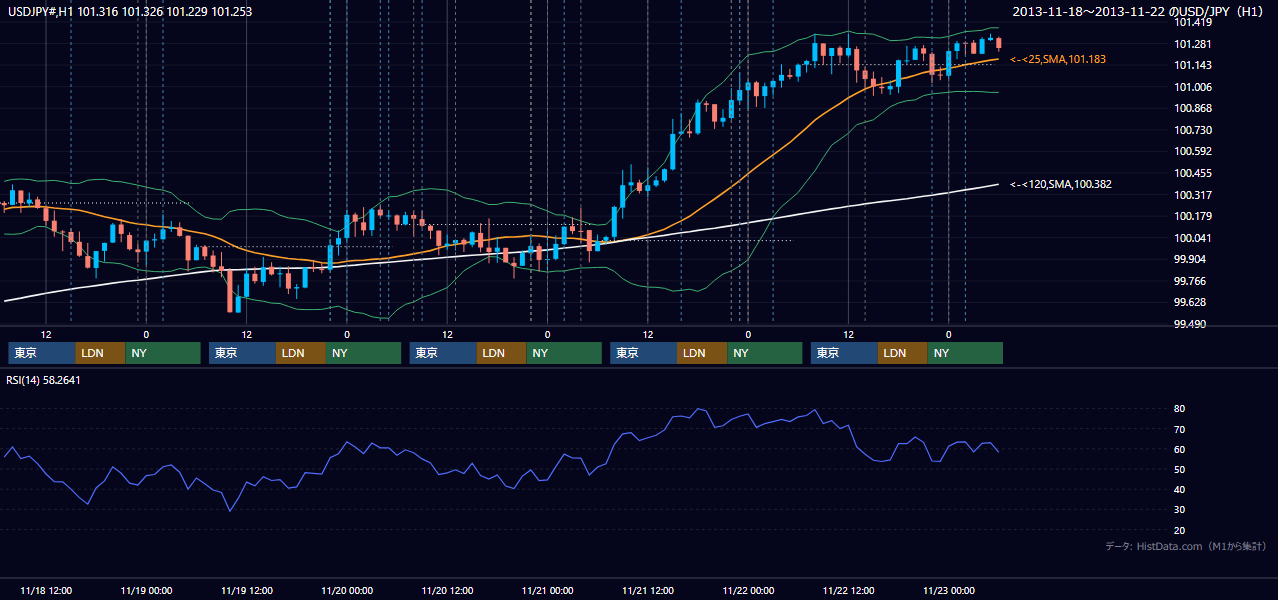Click the orange 25 SMA 101.183 label
Viewport: 1278px width, 600px height.
tap(1058, 60)
